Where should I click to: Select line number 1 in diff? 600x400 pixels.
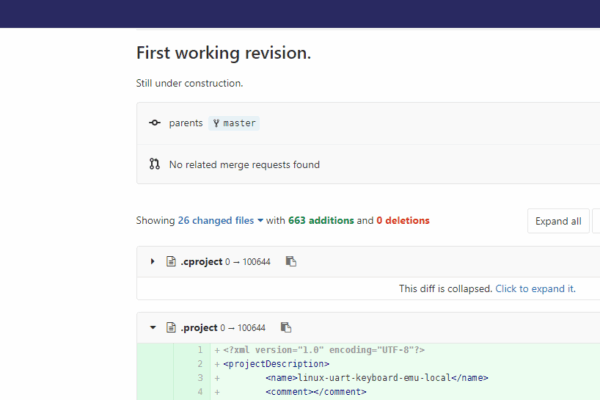coord(200,350)
